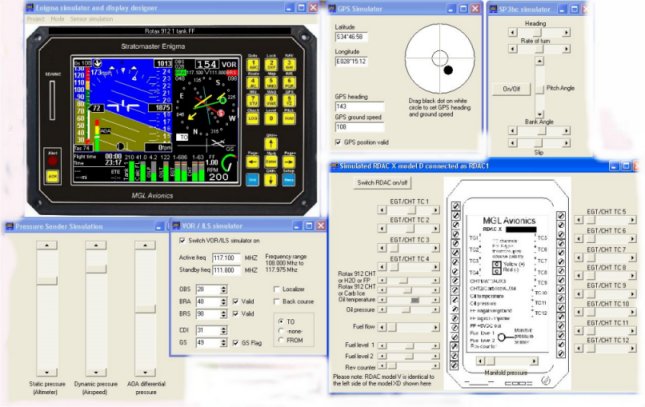
Task: Click up arrow of Pitch Angle slider
Action: coord(539,61)
